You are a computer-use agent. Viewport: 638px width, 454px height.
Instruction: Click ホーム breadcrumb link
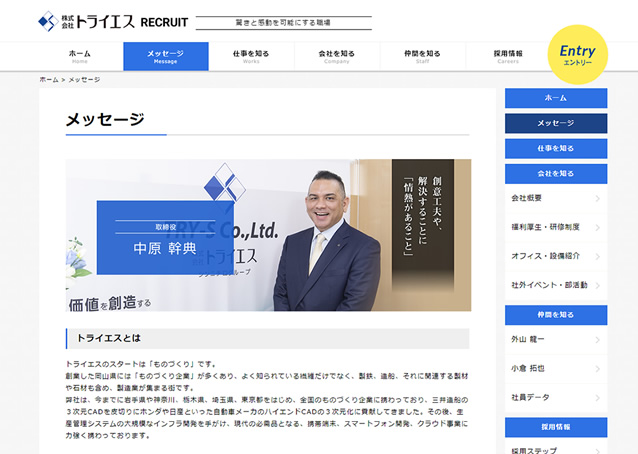tap(49, 80)
